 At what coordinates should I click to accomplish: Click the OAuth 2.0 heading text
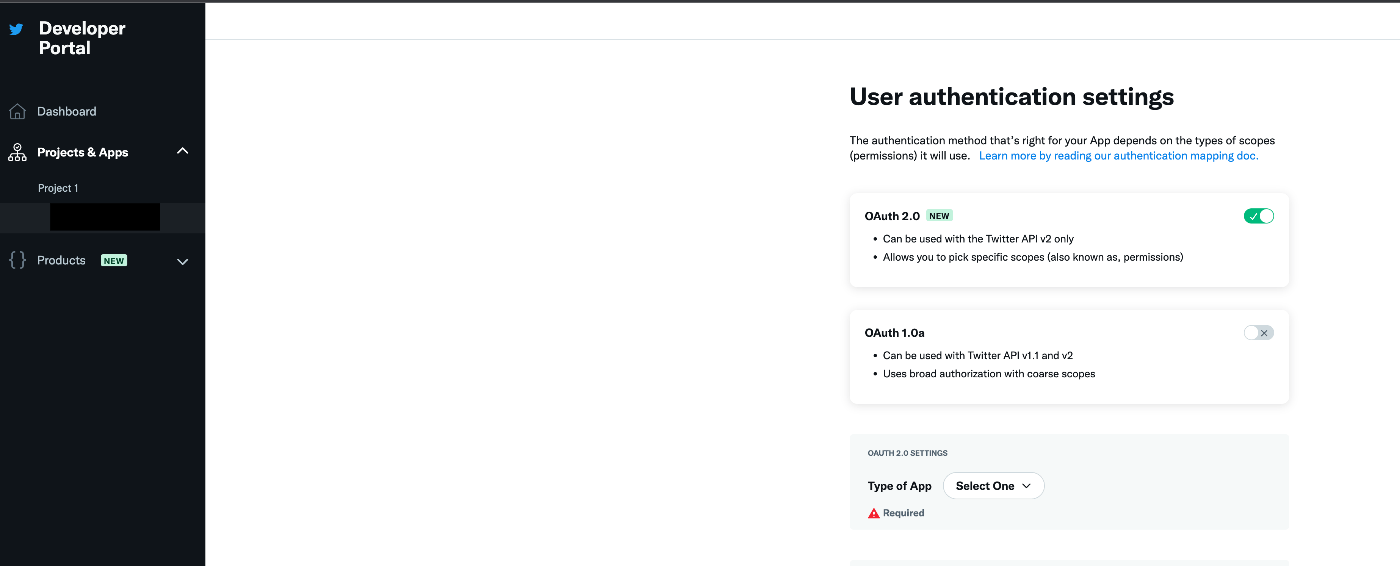pyautogui.click(x=892, y=216)
